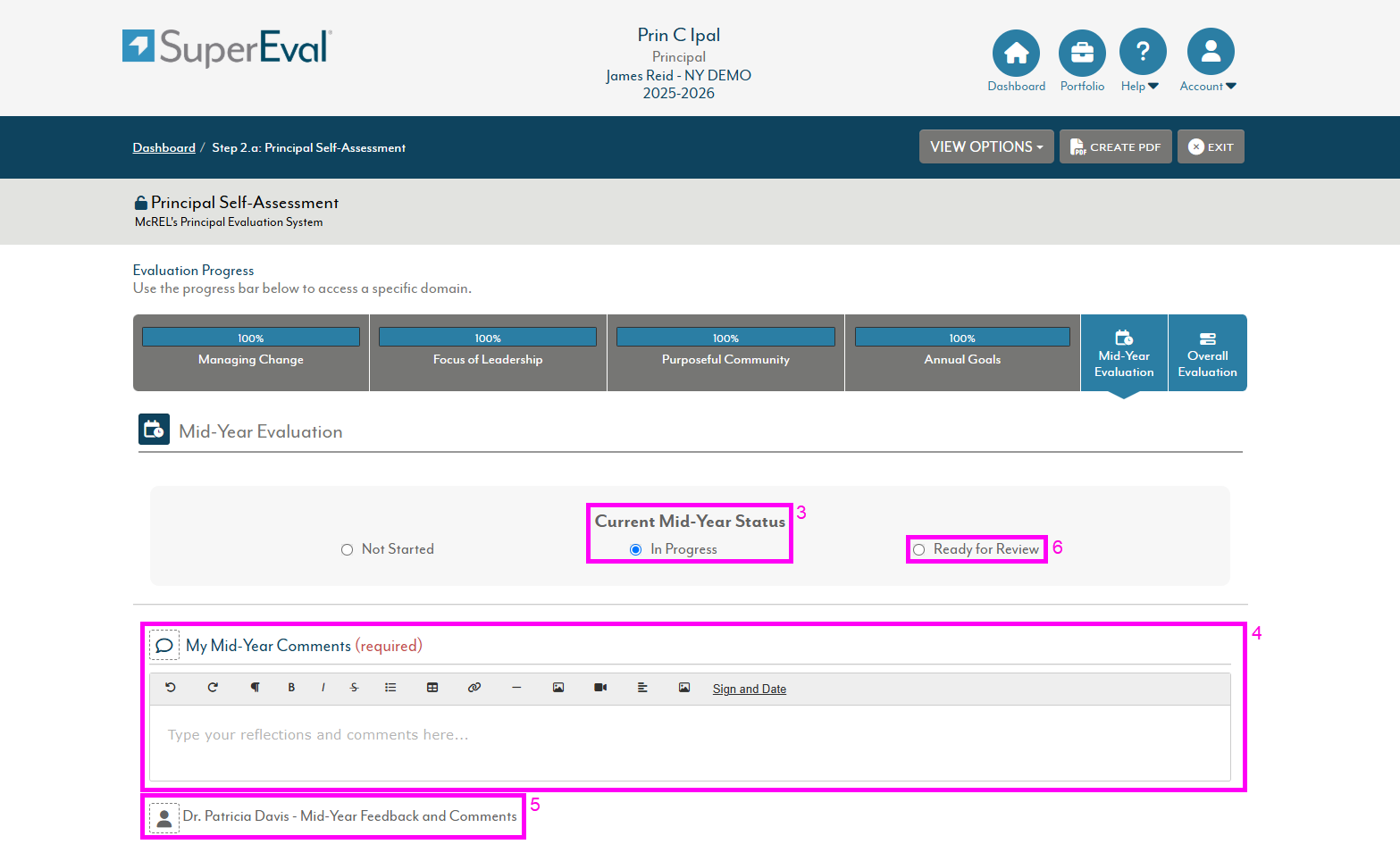Screen dimensions: 1400x861
Task: Mark the status as Ready for Review
Action: point(919,550)
